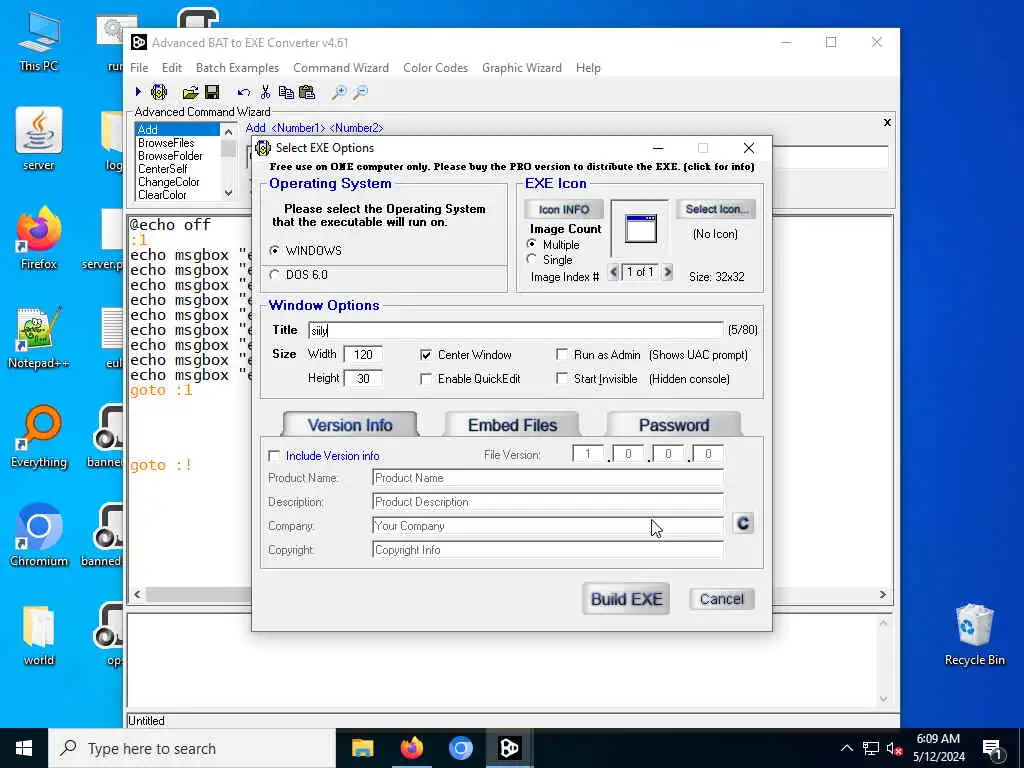Zoom in with the magnifier plus icon
This screenshot has height=768, width=1024.
339,92
